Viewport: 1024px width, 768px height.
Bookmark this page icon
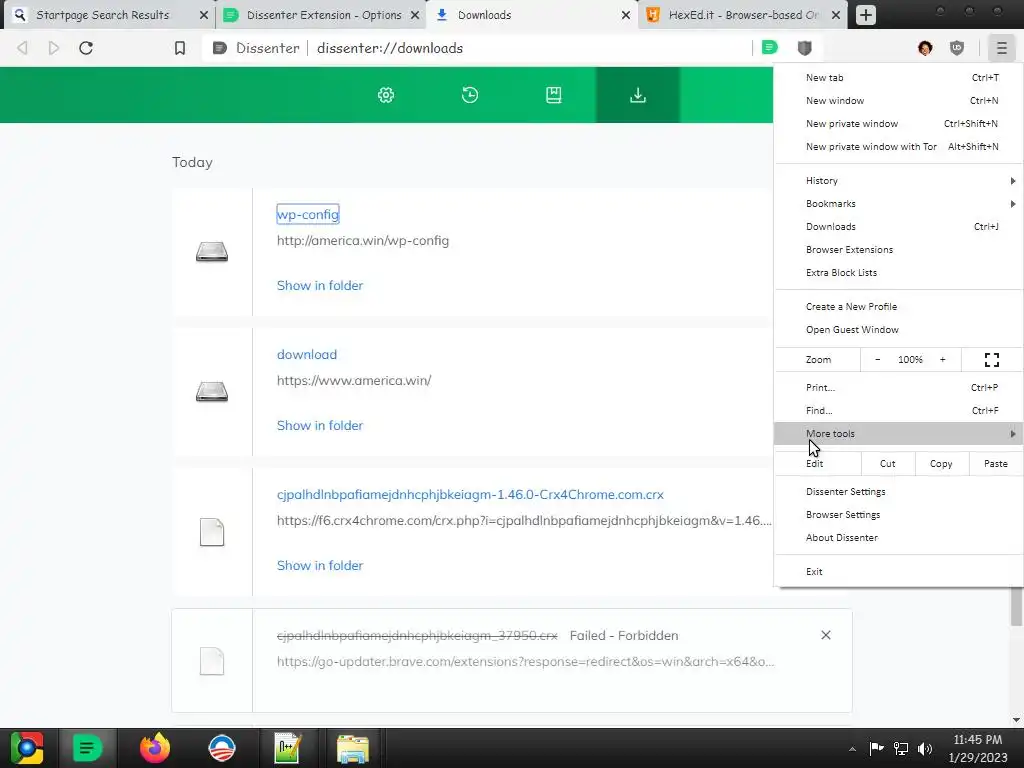click(x=180, y=48)
